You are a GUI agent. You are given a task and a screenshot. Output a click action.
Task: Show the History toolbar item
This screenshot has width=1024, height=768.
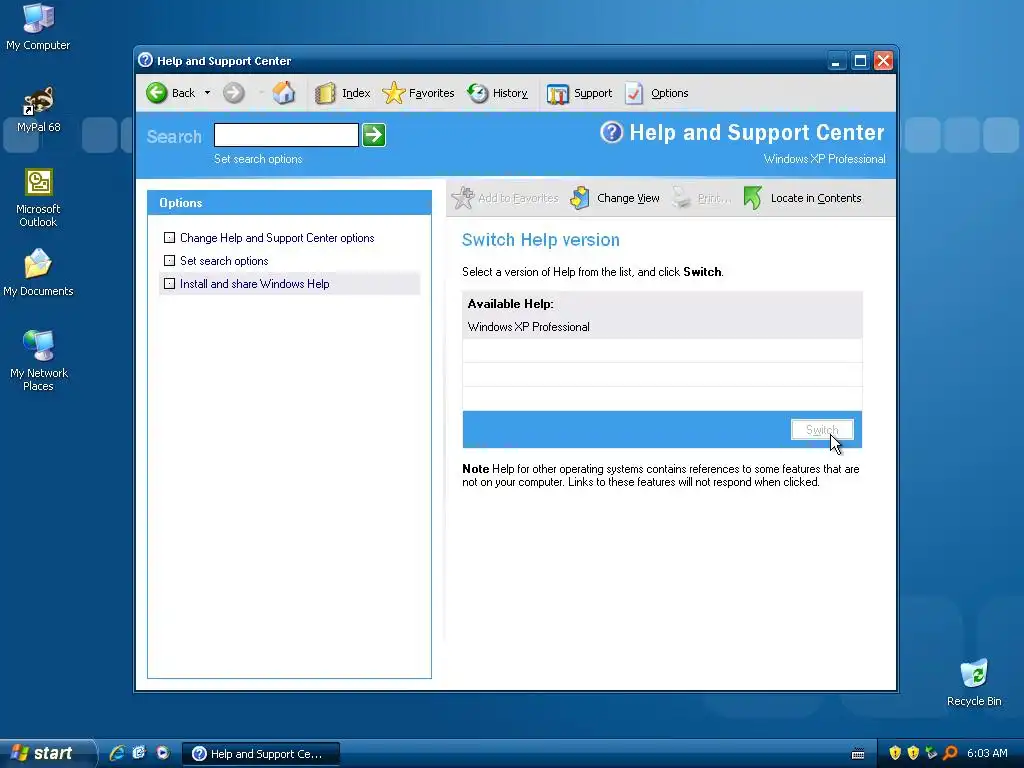point(497,93)
